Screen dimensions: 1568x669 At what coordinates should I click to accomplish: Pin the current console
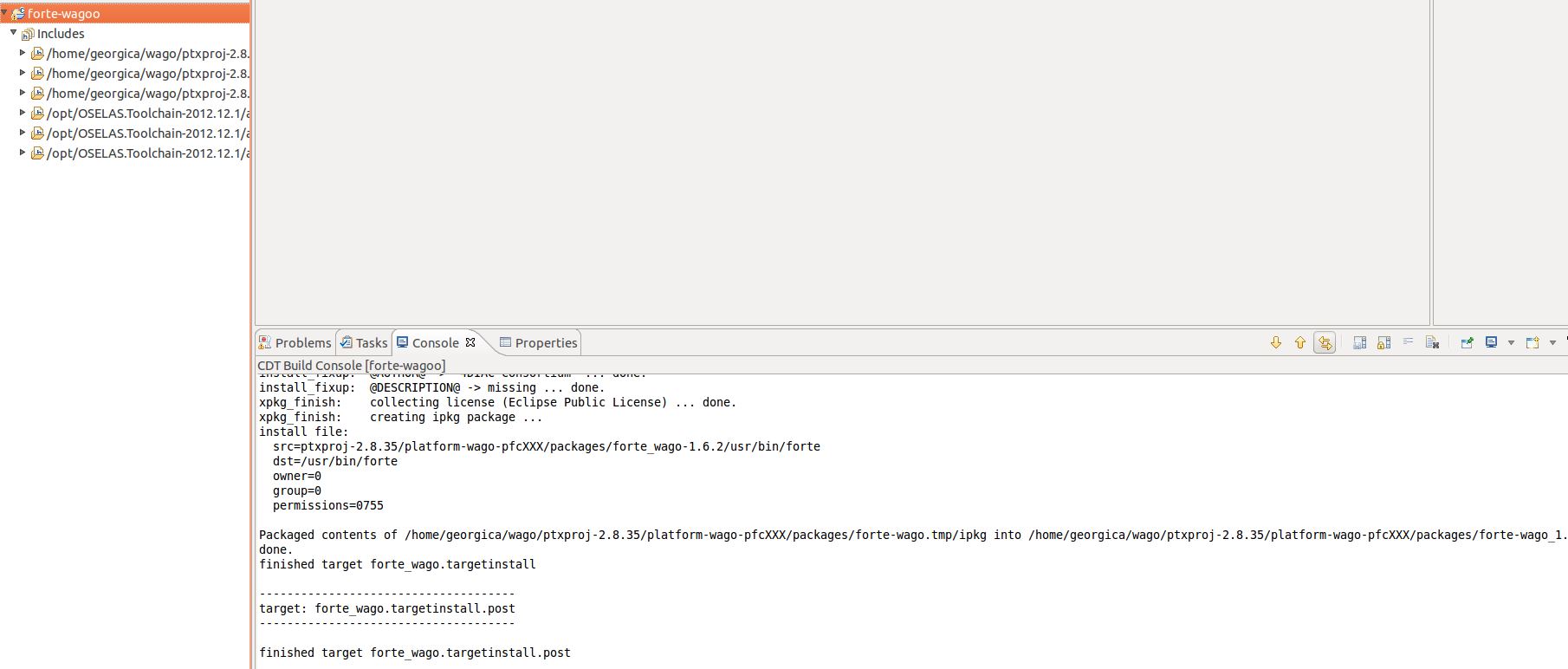(1467, 343)
